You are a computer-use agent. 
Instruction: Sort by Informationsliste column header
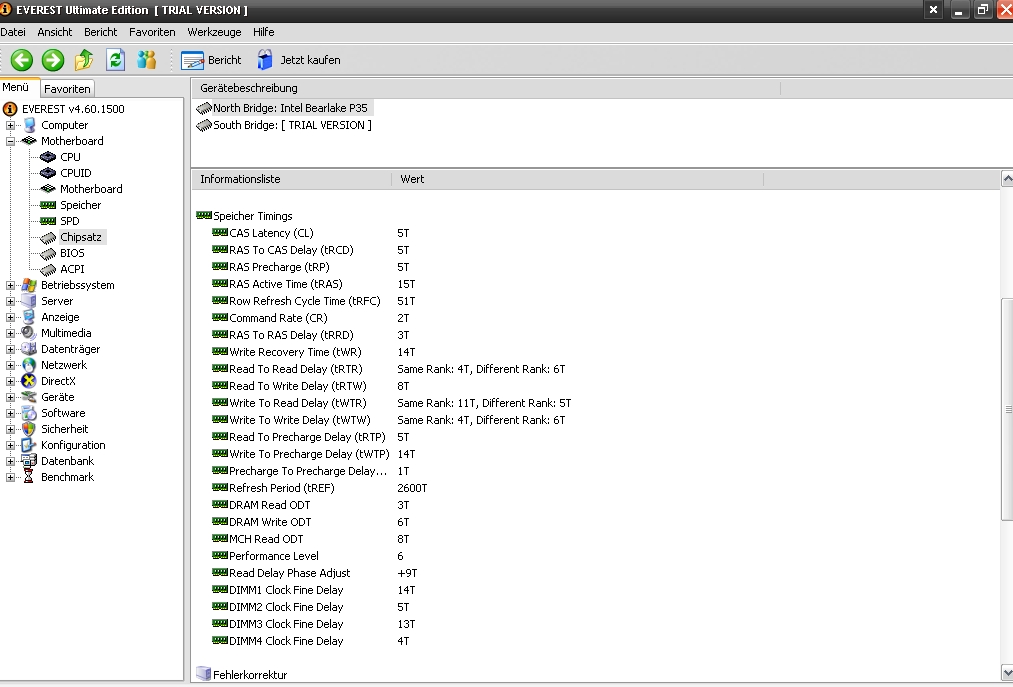291,179
